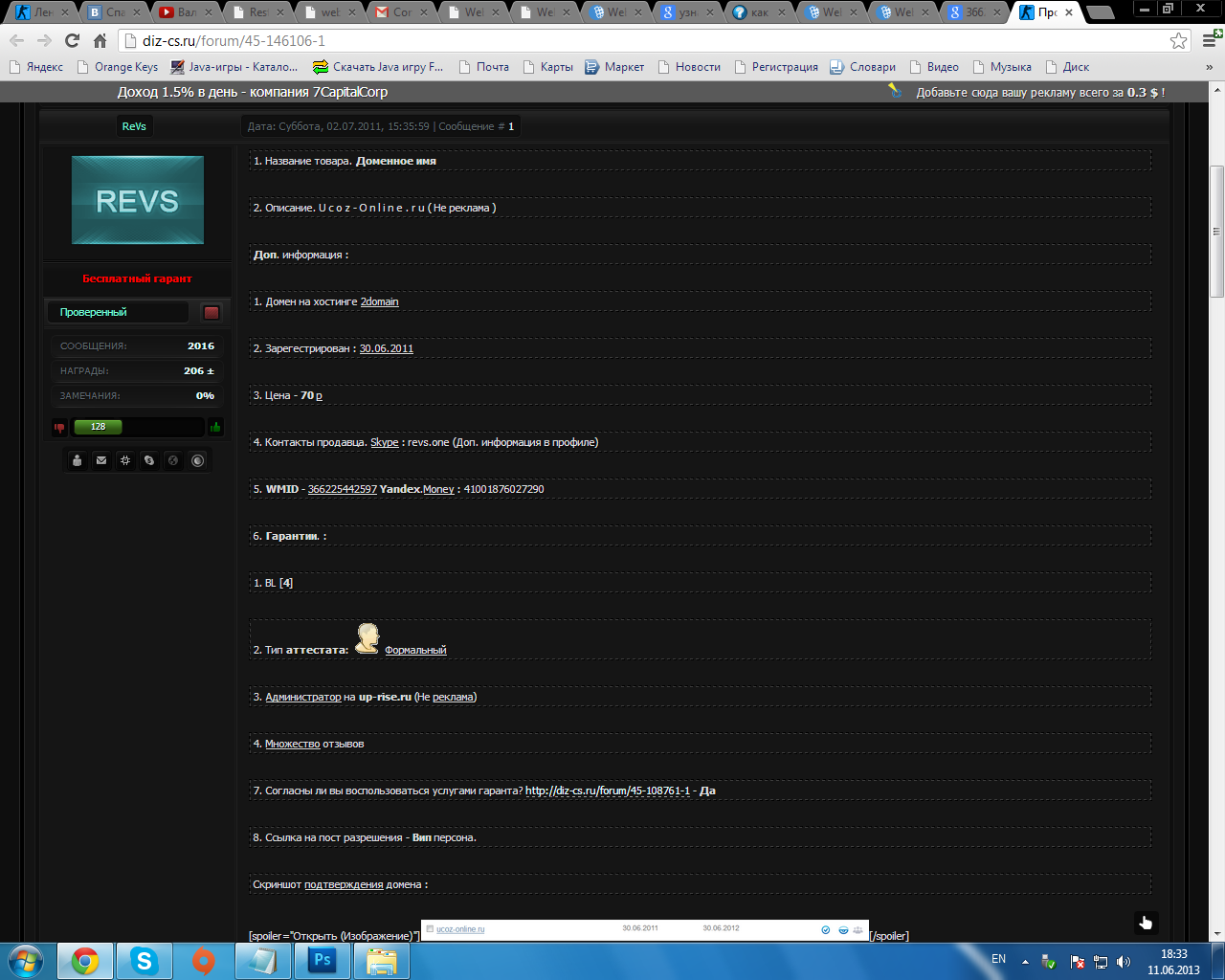Open the Администратор link

click(303, 697)
